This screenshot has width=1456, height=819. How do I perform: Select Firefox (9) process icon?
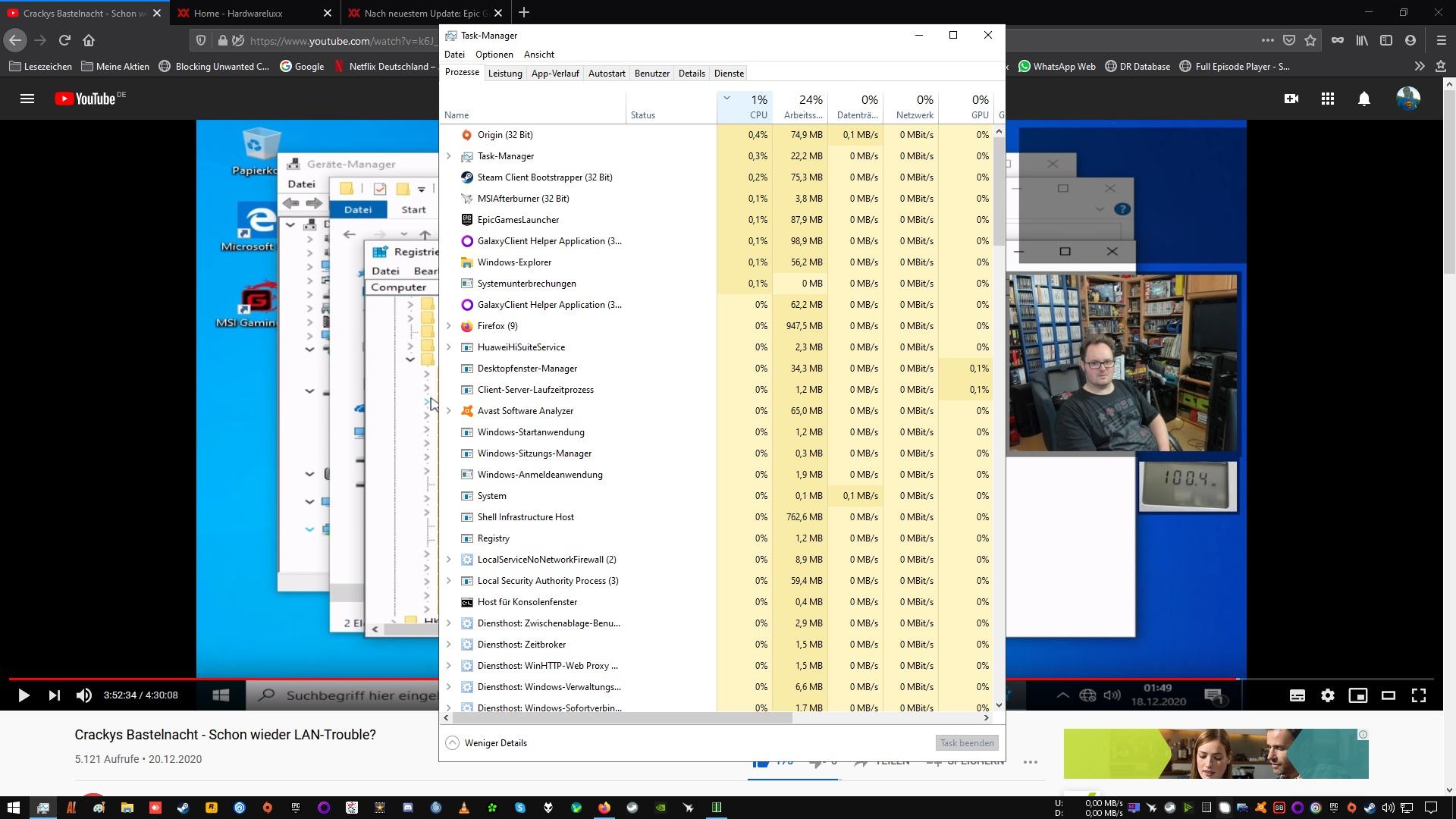point(467,326)
